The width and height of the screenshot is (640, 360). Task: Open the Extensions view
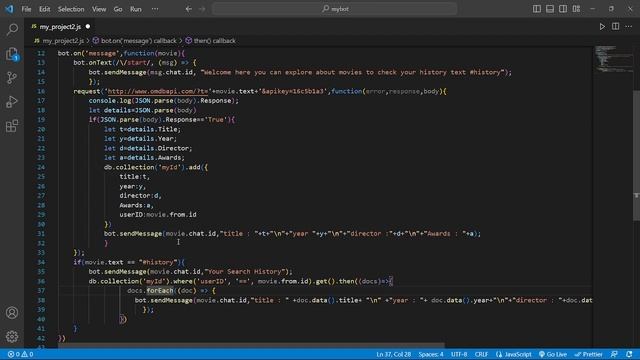pos(12,126)
